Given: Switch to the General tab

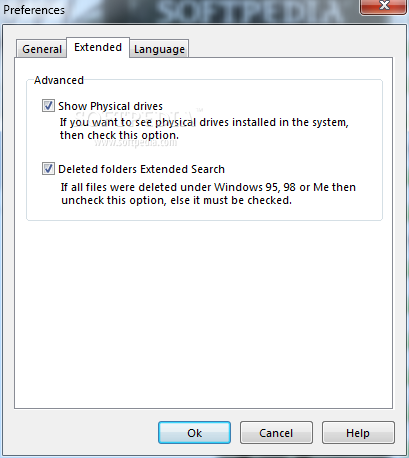Looking at the screenshot, I should pos(42,49).
